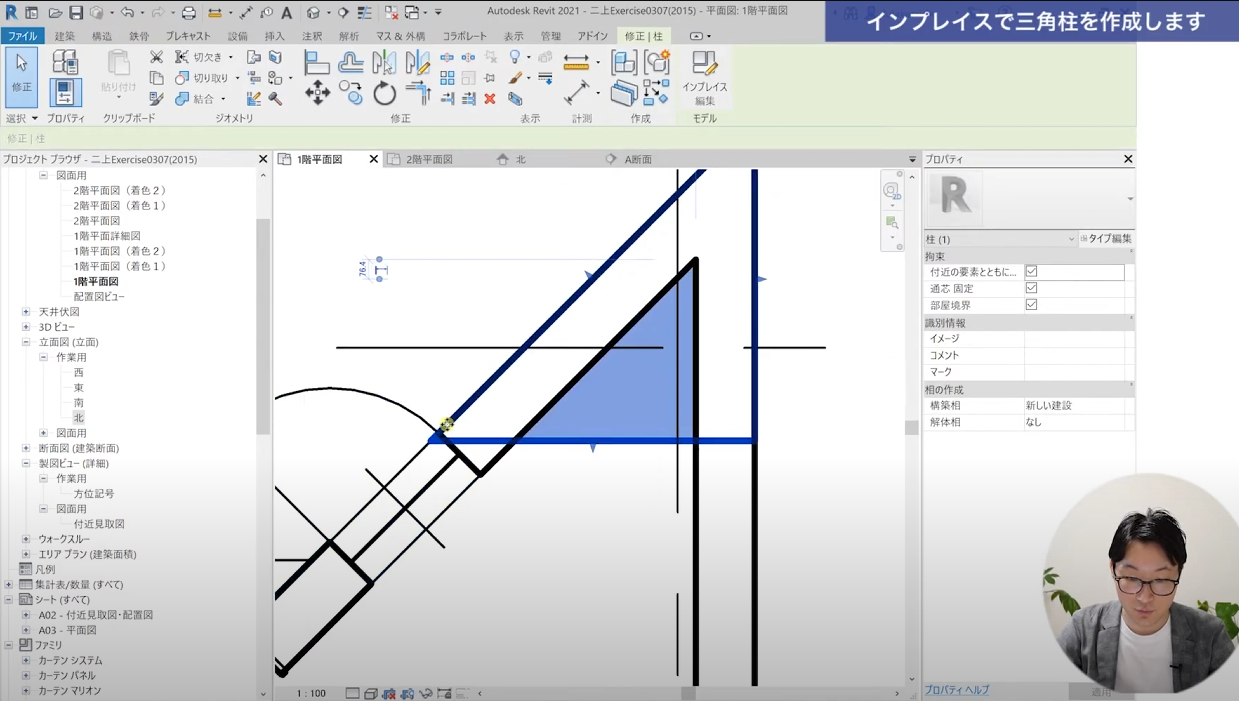Toggle 付近の要素とともに checkbox
This screenshot has width=1239, height=701.
click(1031, 272)
